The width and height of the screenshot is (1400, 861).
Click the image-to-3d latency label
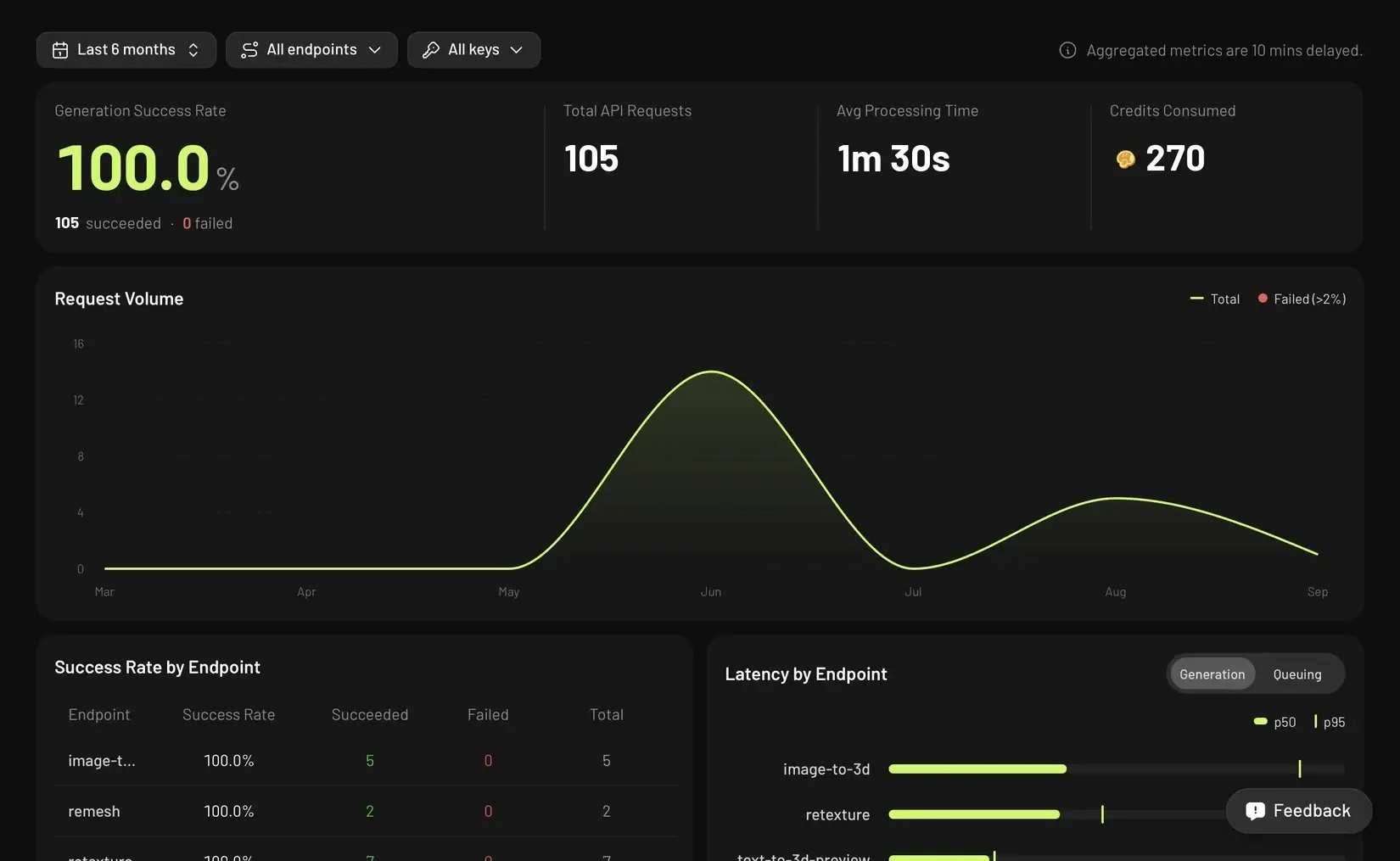coord(826,769)
